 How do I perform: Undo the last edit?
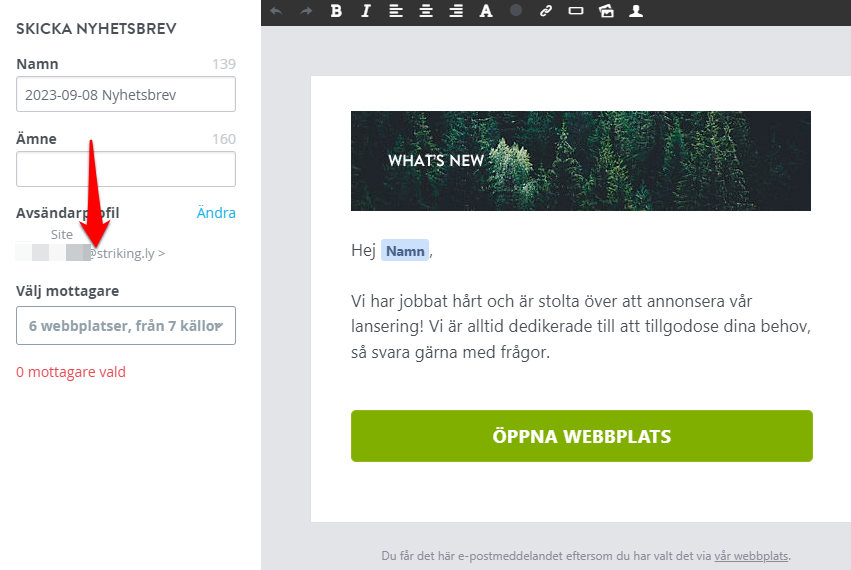click(276, 11)
